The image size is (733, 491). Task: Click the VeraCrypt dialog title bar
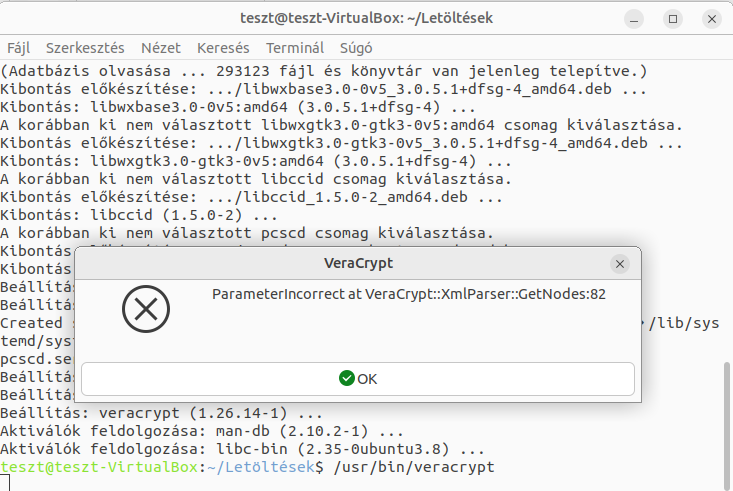[x=358, y=263]
